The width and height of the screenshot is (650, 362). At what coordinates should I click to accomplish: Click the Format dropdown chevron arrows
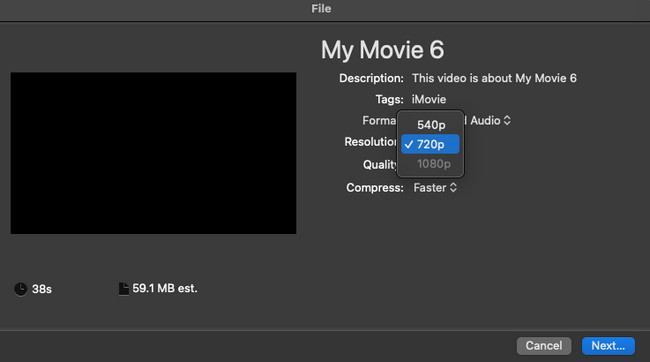(x=507, y=121)
